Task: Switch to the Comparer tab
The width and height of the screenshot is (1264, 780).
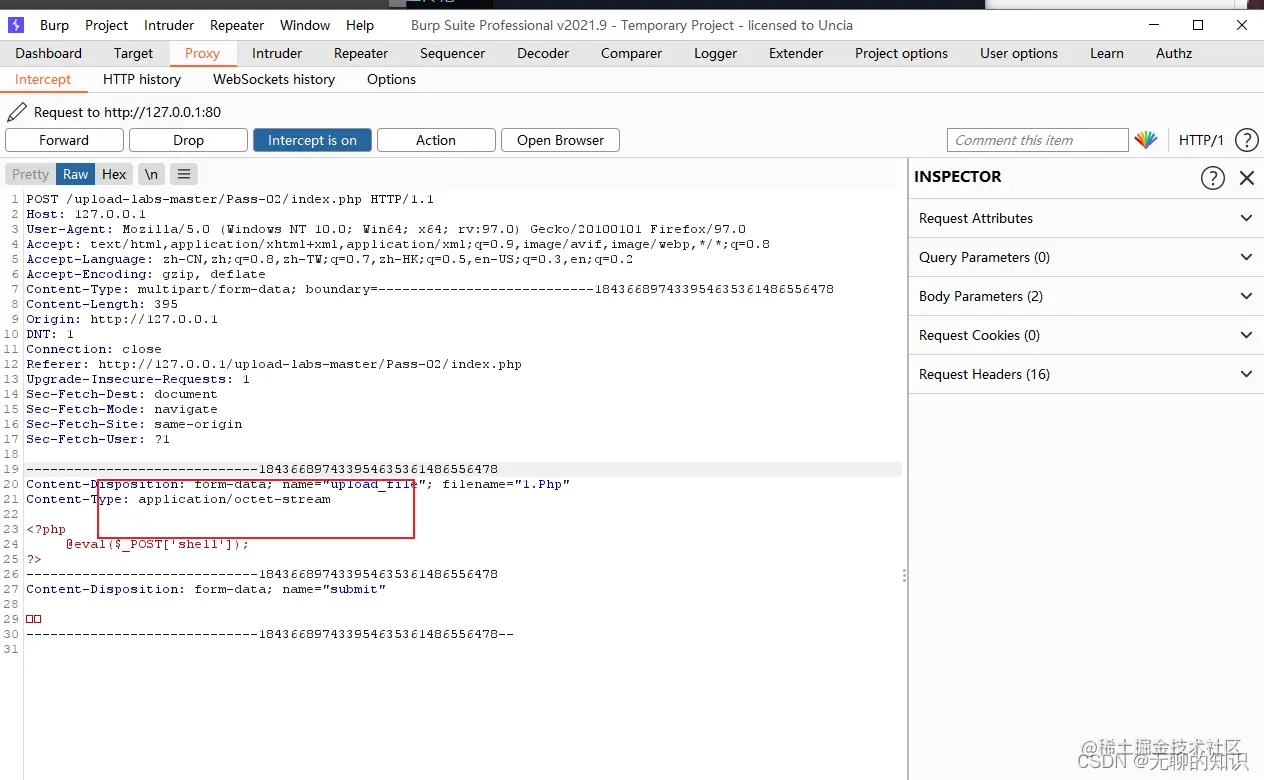Action: click(x=631, y=53)
